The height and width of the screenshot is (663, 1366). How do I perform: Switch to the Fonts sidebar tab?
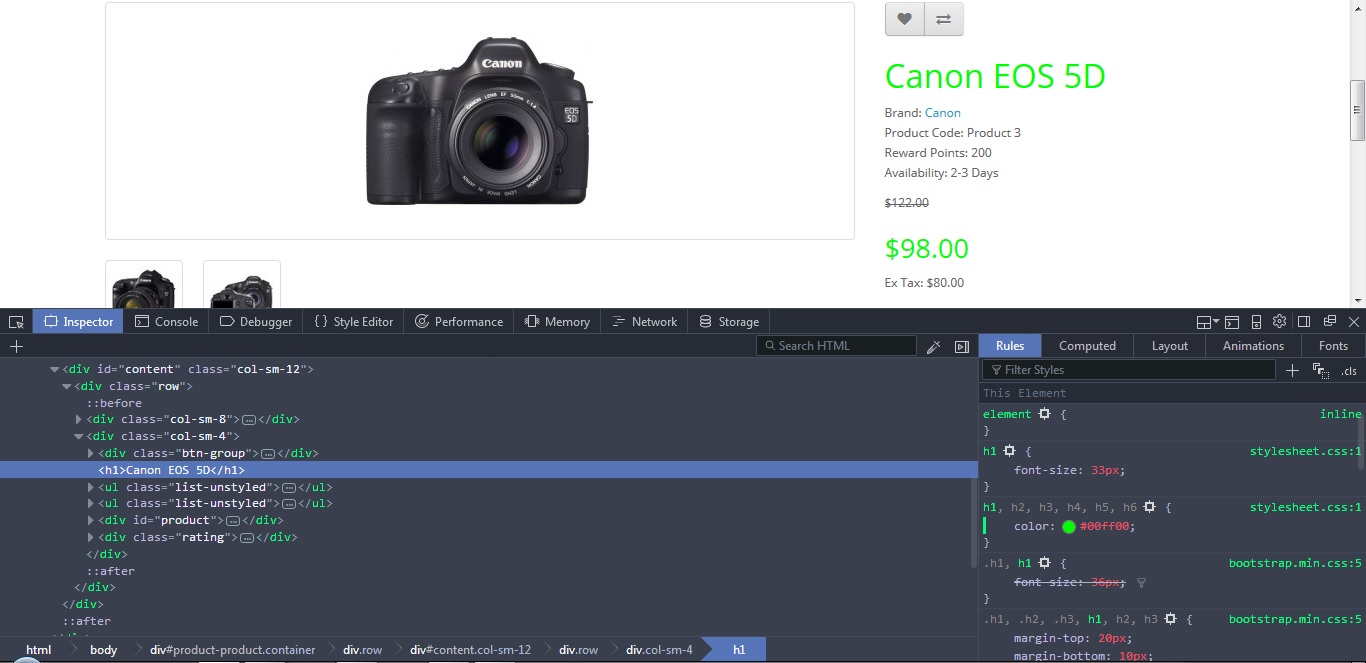point(1333,346)
